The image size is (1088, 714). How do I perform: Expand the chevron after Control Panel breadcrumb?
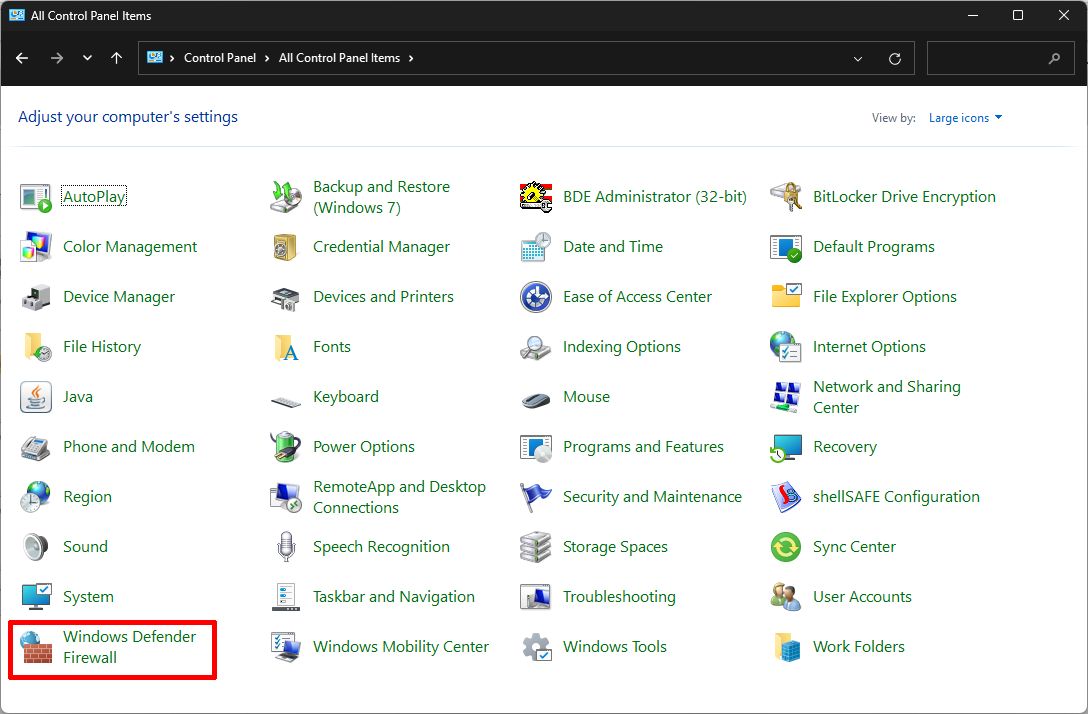point(268,59)
